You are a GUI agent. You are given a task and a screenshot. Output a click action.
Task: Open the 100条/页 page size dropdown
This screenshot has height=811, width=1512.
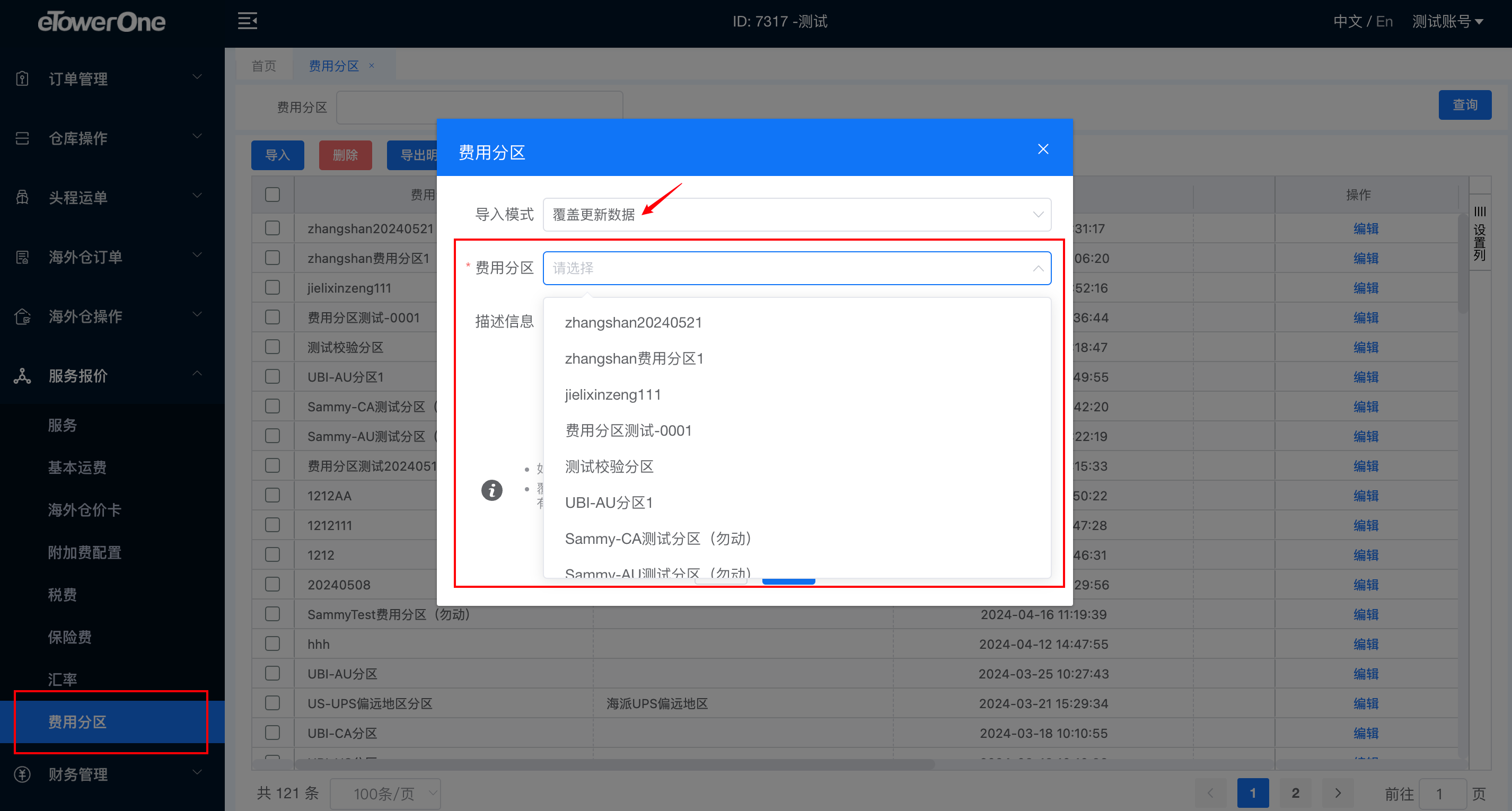(x=385, y=794)
